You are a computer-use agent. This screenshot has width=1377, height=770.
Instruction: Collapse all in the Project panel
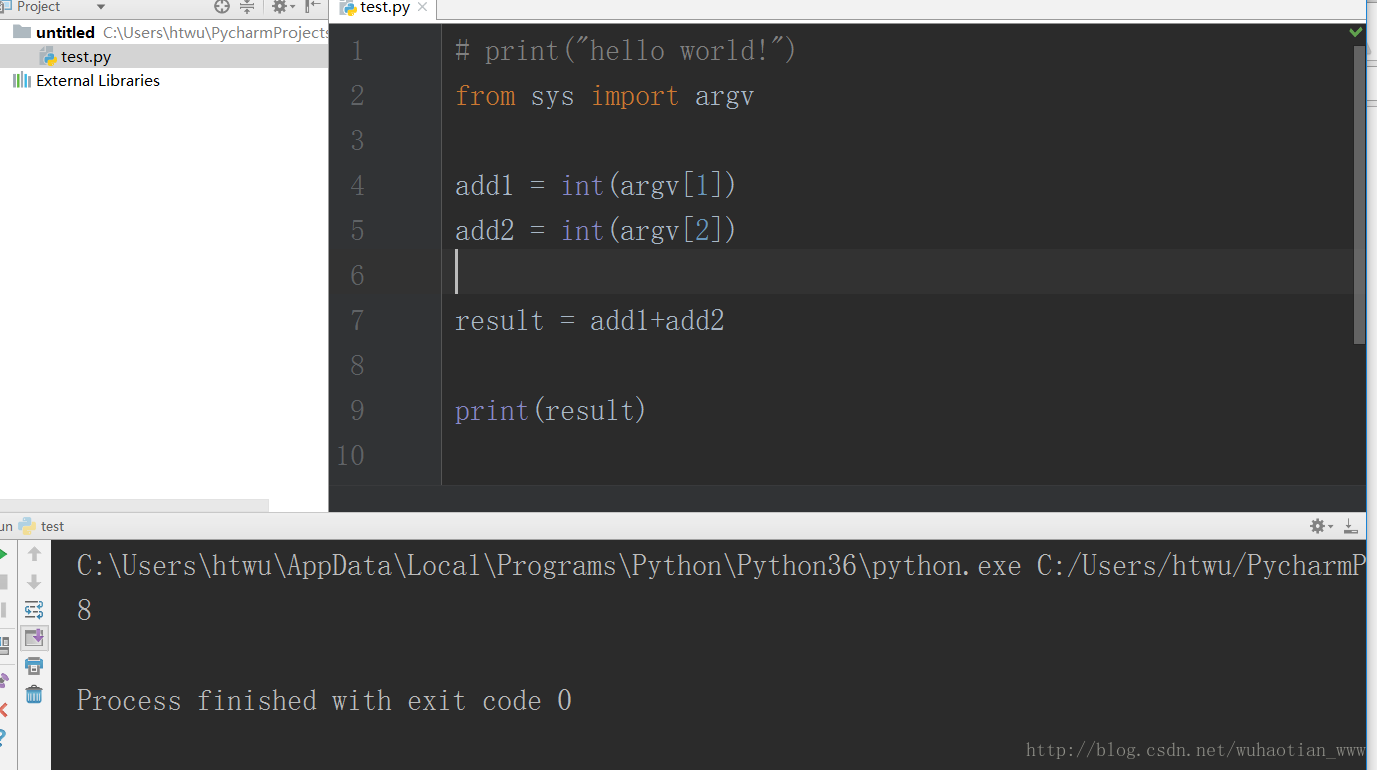pyautogui.click(x=247, y=7)
